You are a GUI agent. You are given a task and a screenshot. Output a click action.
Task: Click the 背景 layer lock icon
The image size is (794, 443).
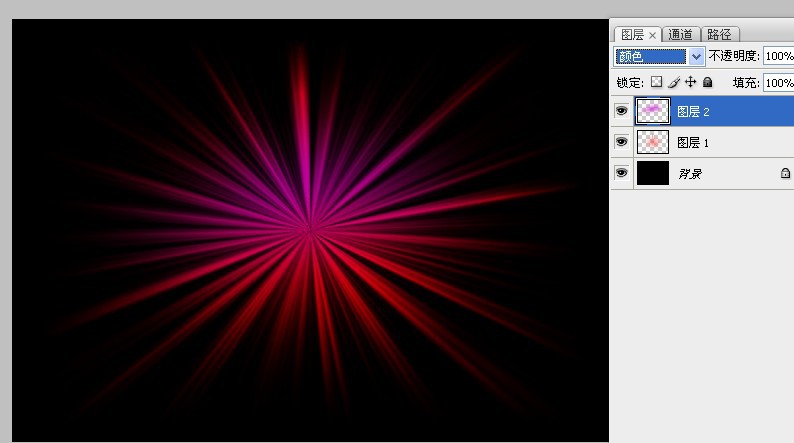785,173
